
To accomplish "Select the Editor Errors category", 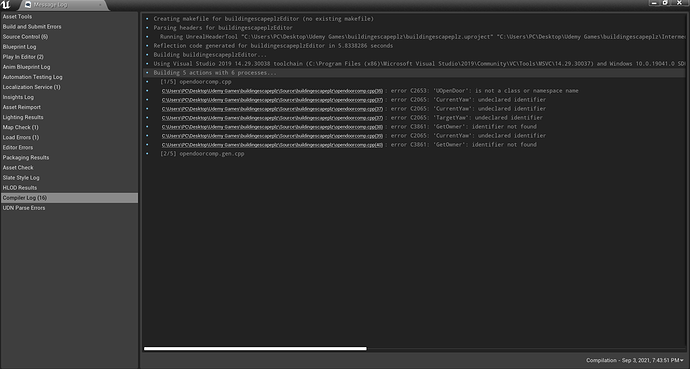I will pos(69,148).
